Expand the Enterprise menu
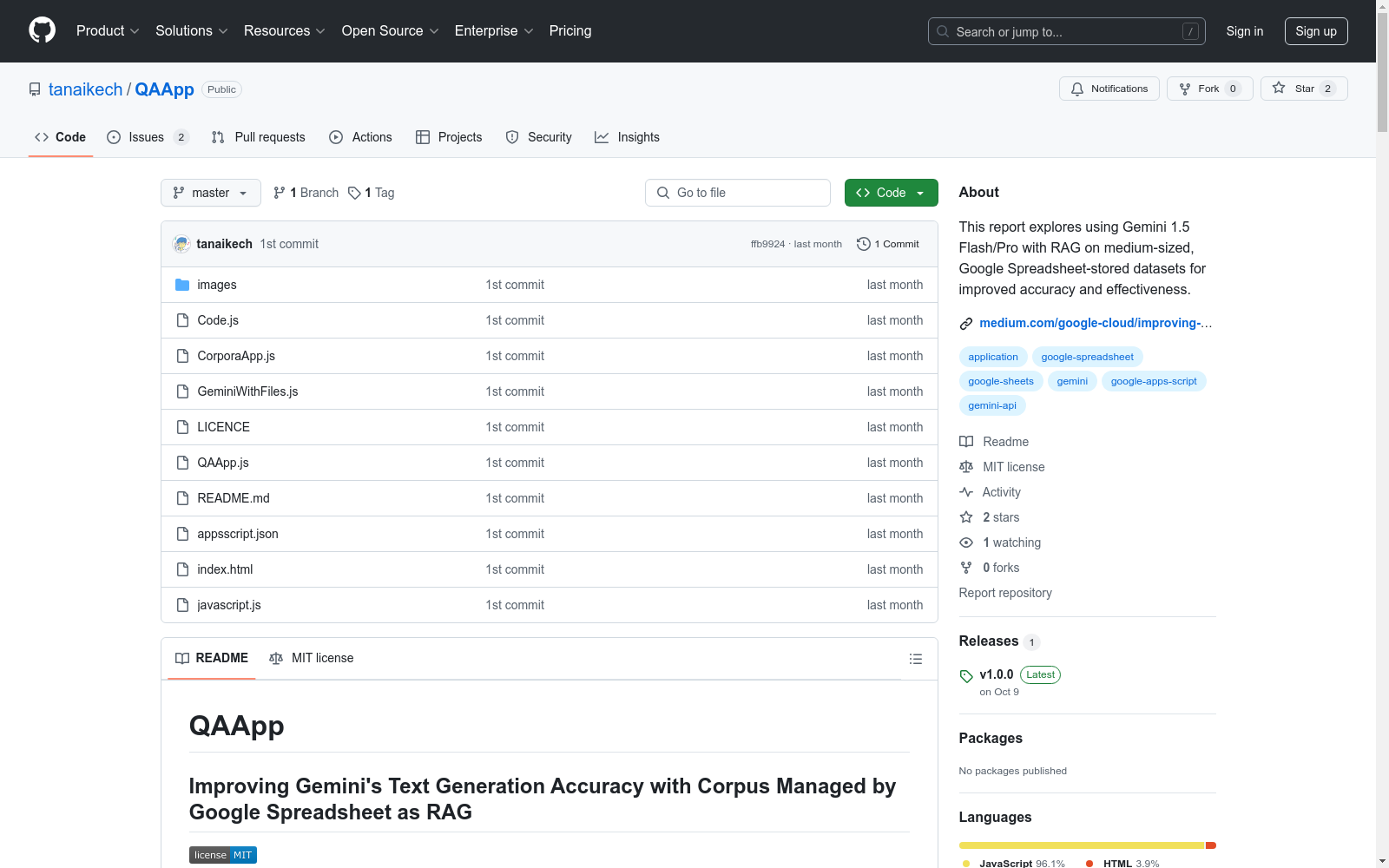This screenshot has width=1389, height=868. [494, 31]
